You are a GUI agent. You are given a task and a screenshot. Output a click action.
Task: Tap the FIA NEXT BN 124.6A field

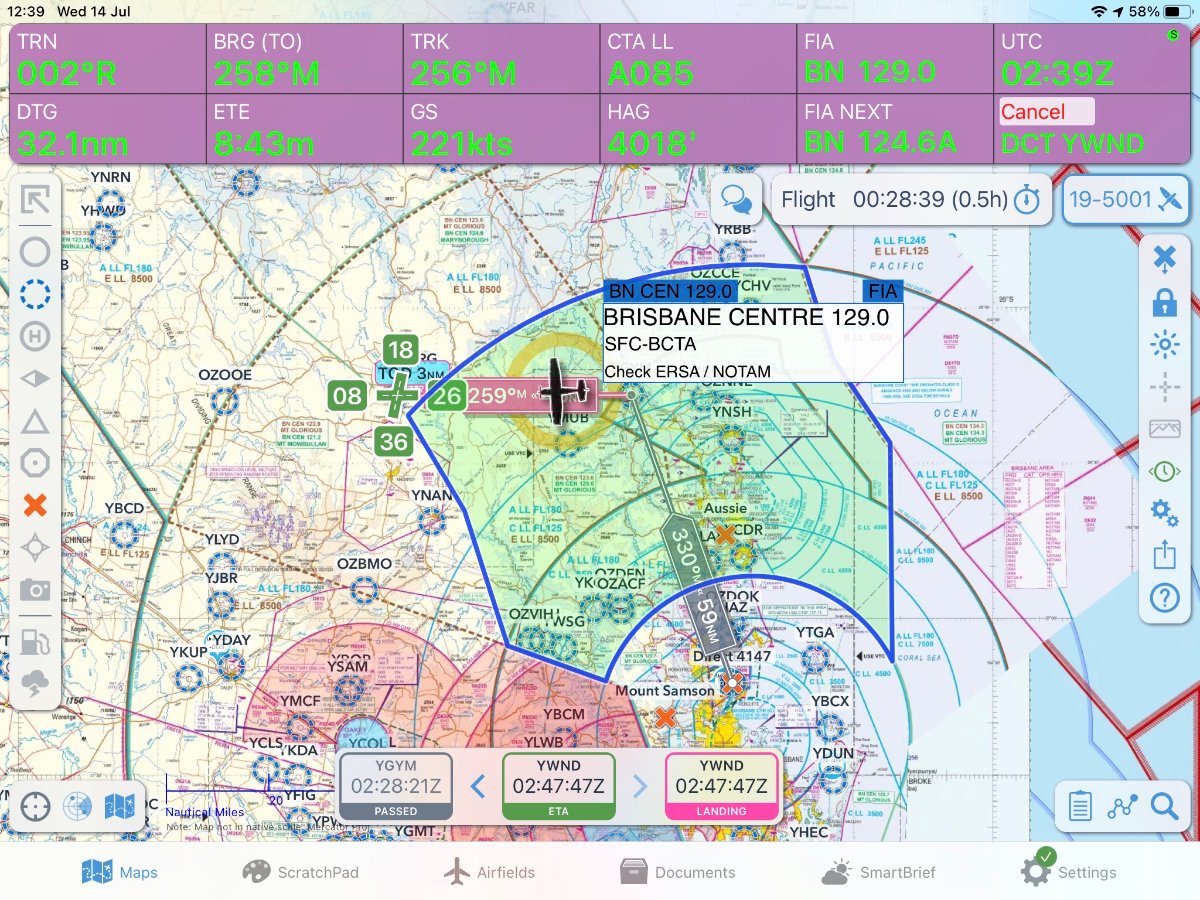coord(896,128)
